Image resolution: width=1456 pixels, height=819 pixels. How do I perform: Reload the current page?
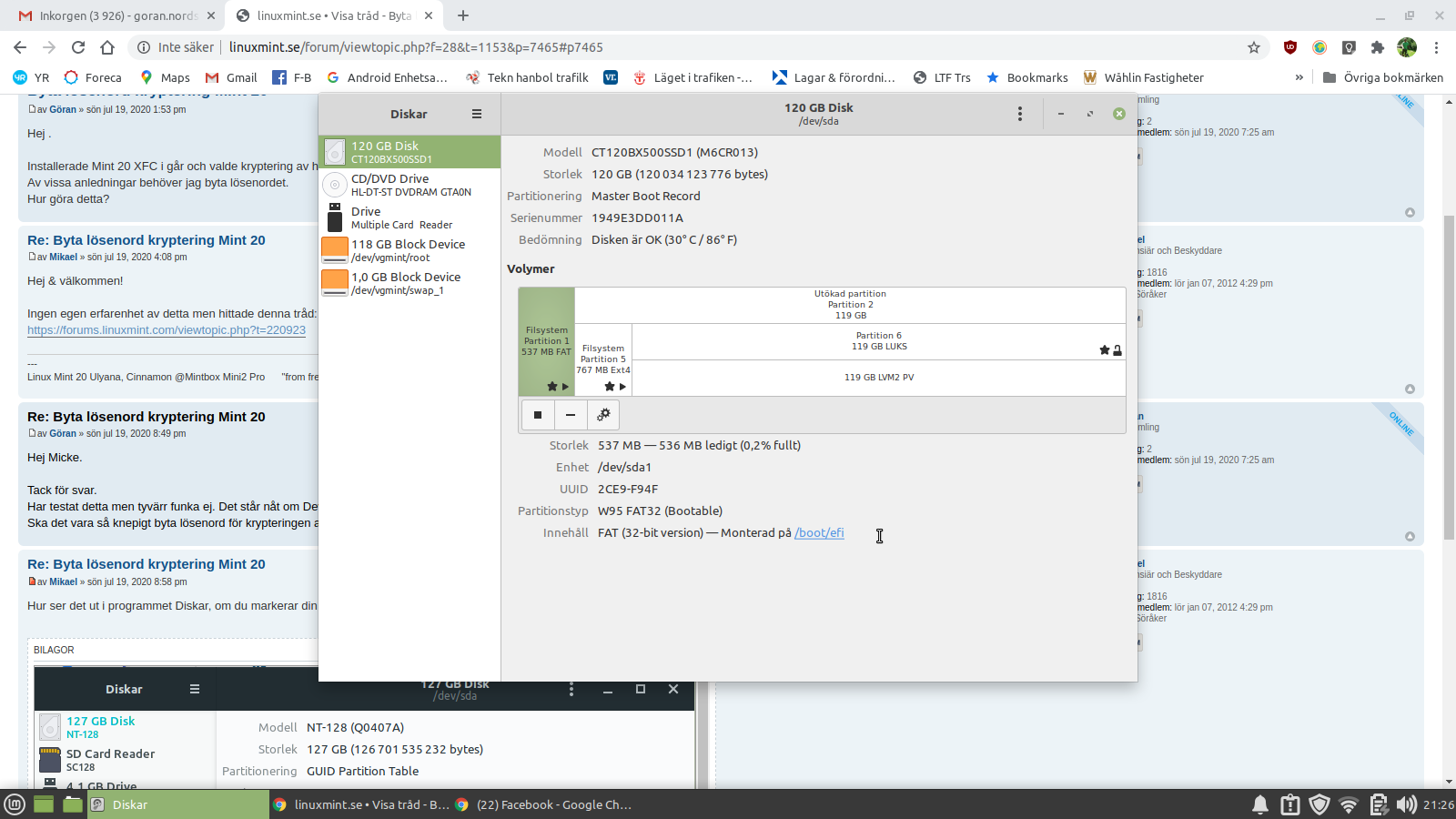point(78,47)
